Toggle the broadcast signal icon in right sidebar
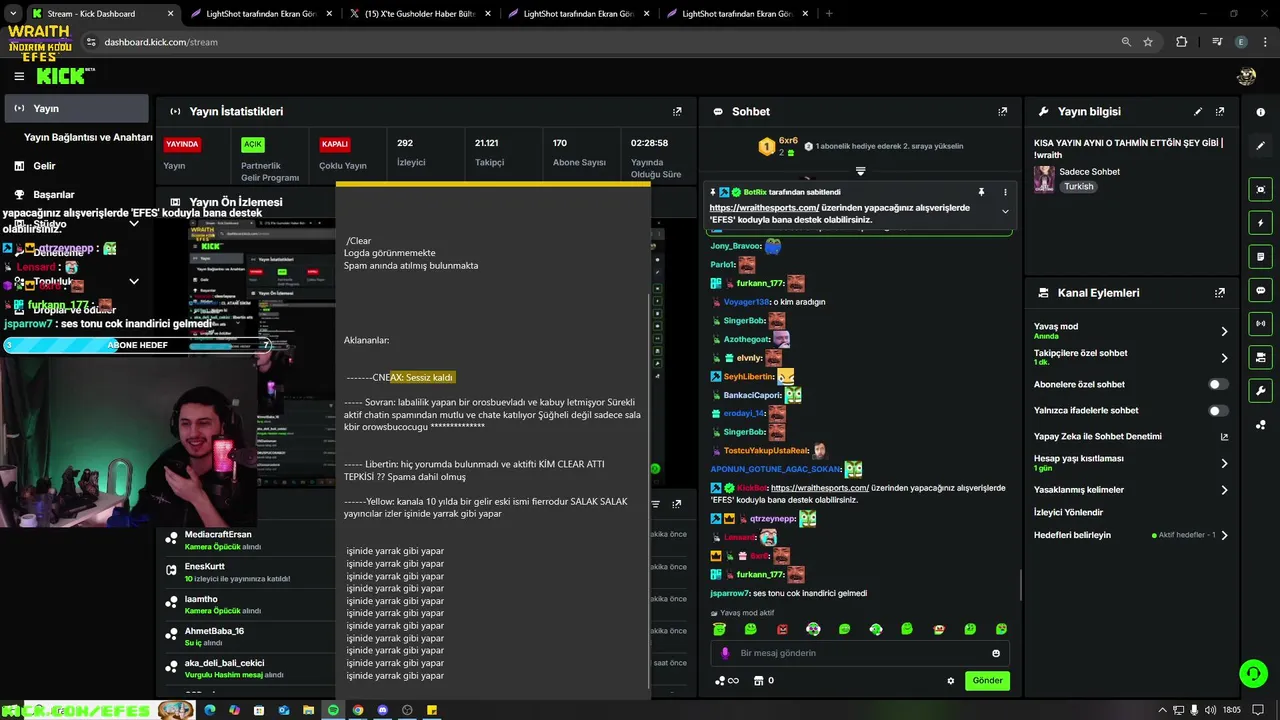This screenshot has width=1280, height=720. pos(1261,324)
